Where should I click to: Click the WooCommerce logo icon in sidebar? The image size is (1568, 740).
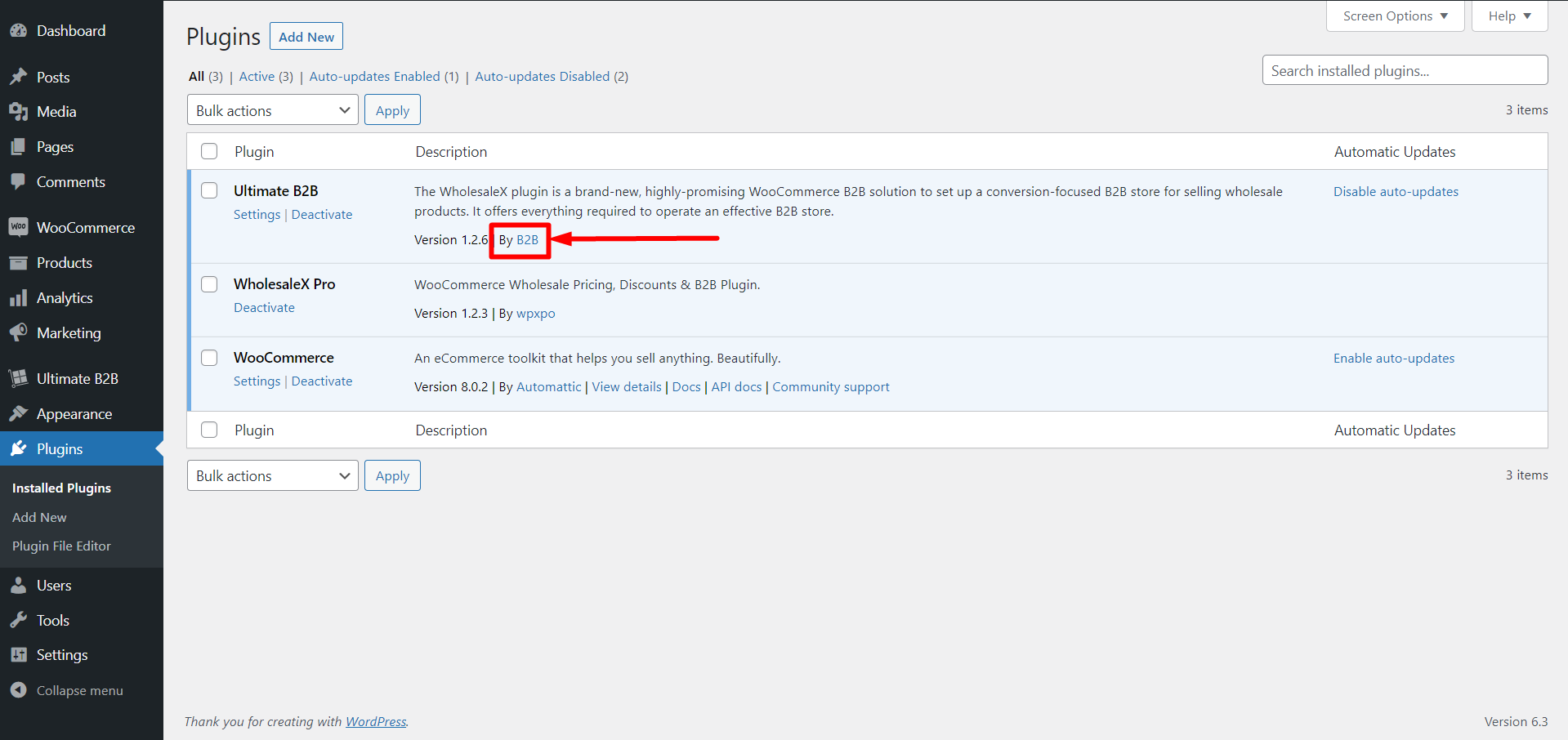click(x=18, y=227)
